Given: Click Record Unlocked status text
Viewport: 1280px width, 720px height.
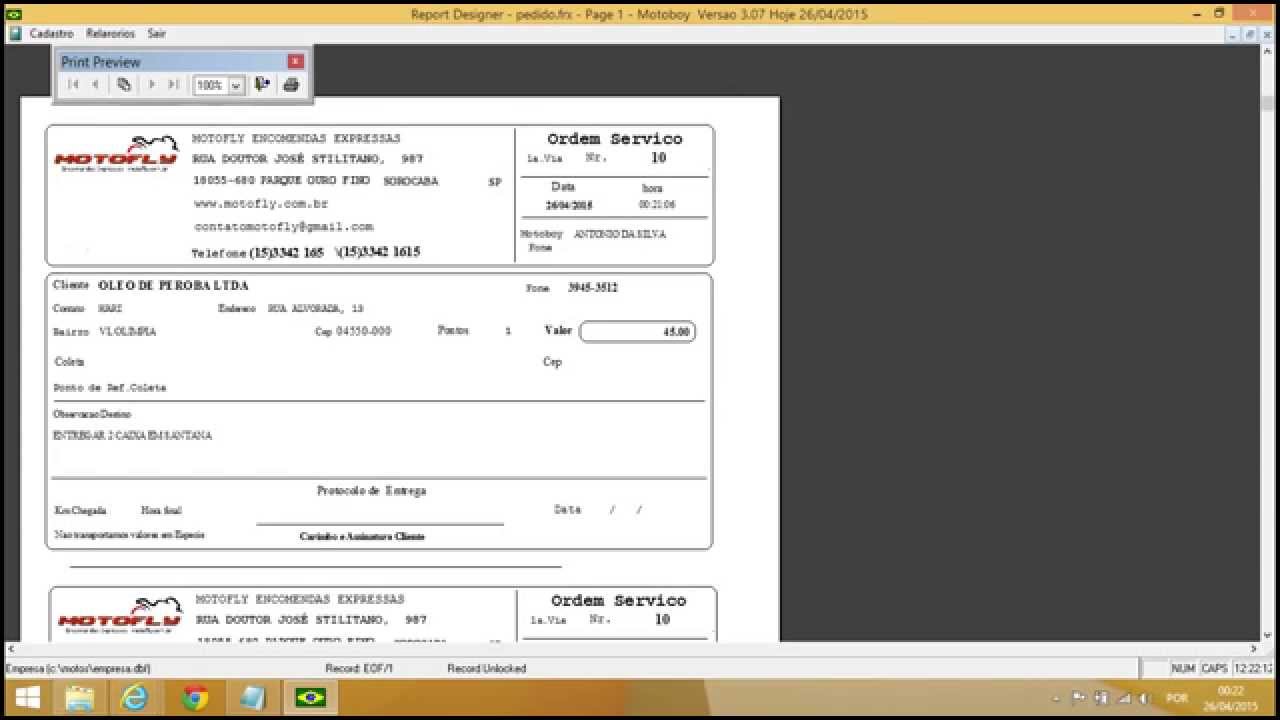Looking at the screenshot, I should (486, 668).
